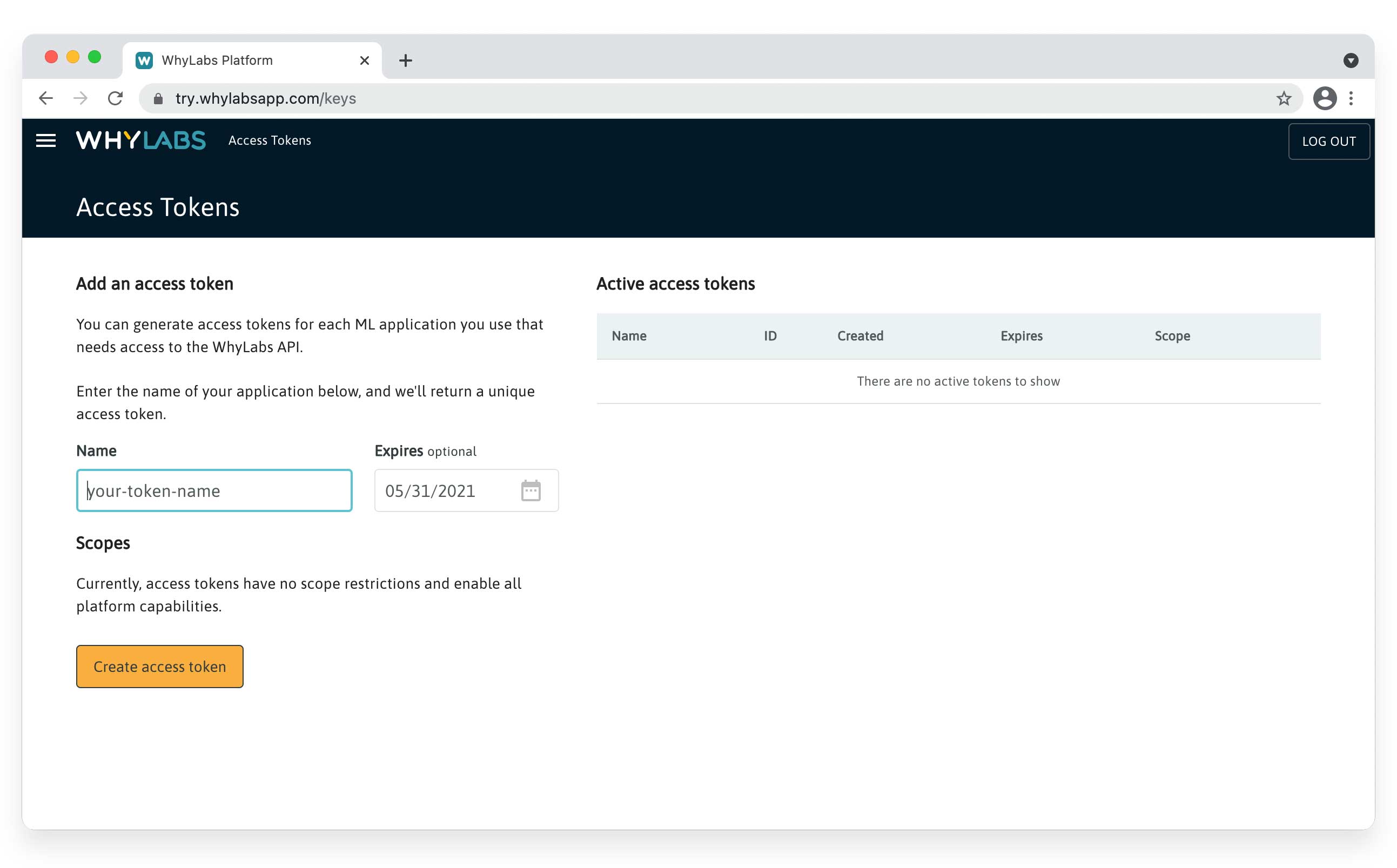
Task: Reload the current page
Action: click(x=116, y=98)
